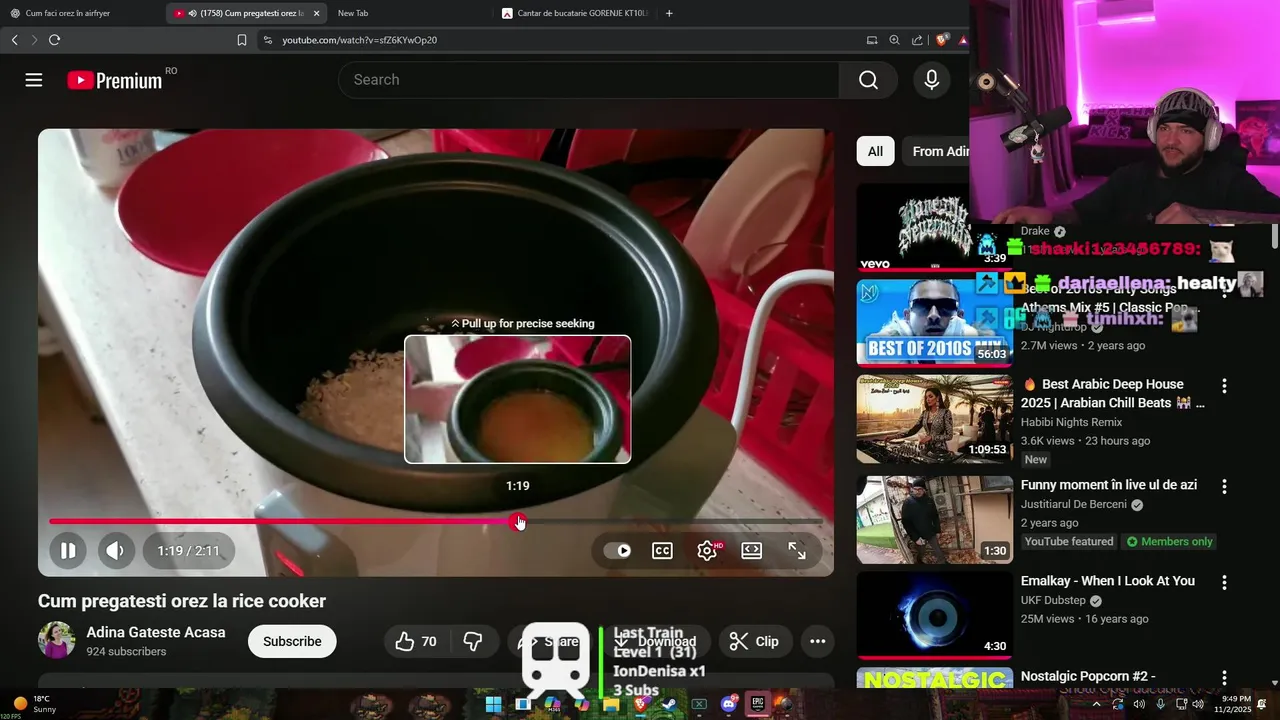Click the YouTube search field
The image size is (1280, 720).
(589, 80)
